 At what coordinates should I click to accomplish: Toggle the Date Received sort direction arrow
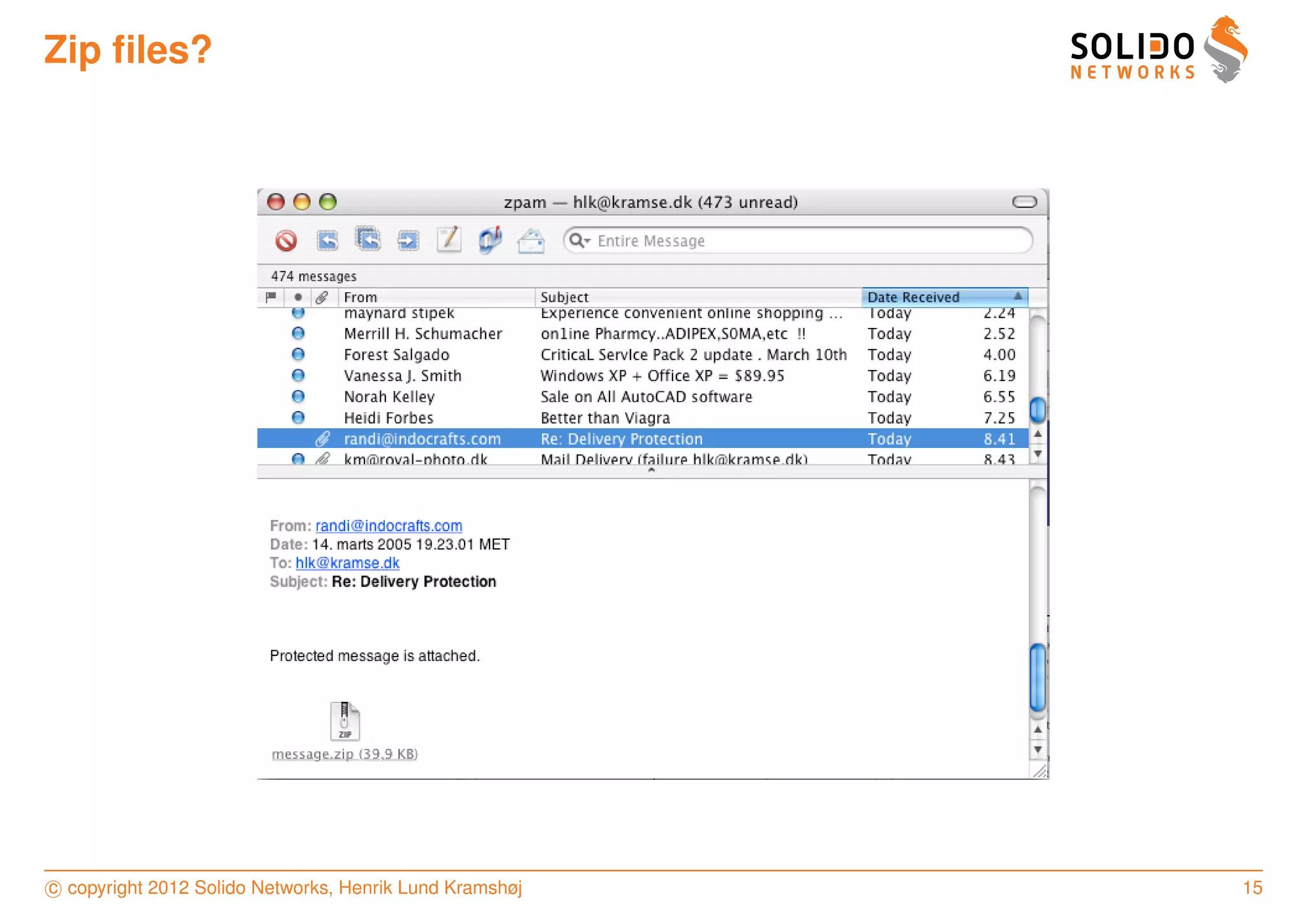coord(1018,296)
